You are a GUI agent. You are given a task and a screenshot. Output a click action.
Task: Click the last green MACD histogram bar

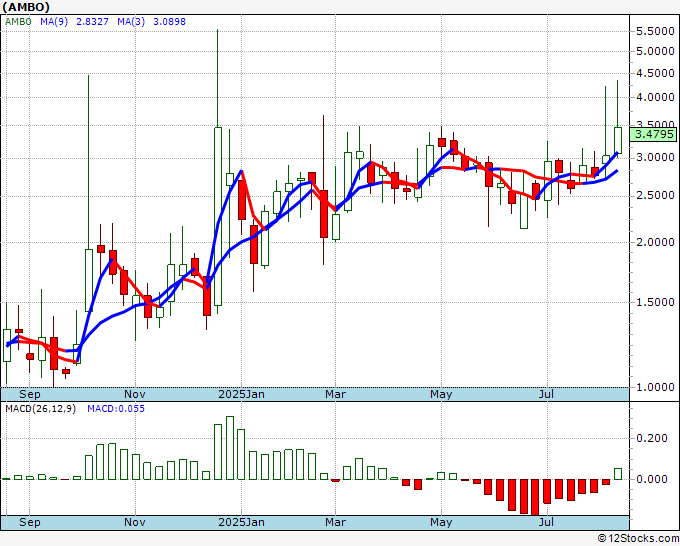point(618,474)
